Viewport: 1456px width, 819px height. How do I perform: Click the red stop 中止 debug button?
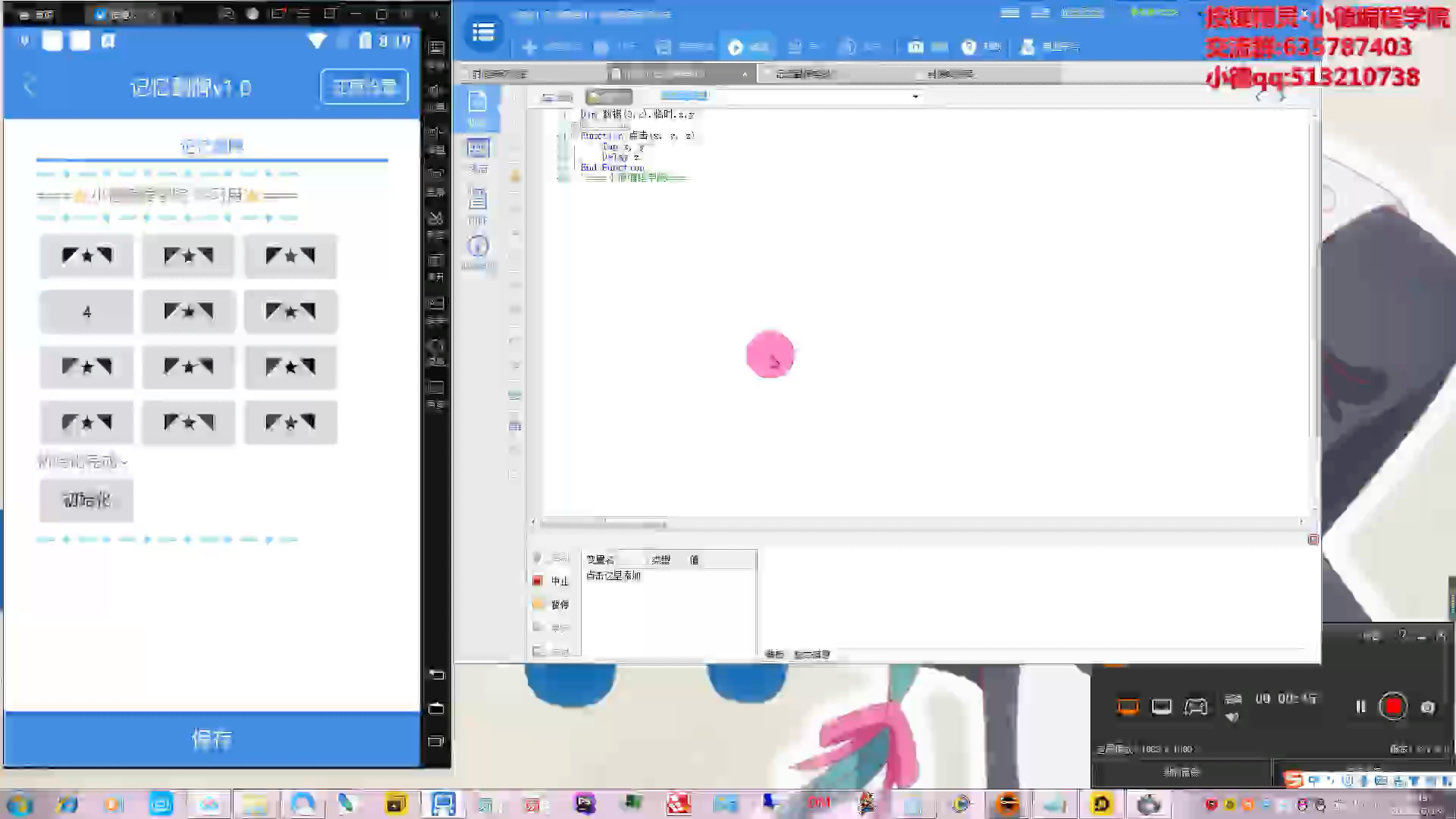(x=538, y=581)
